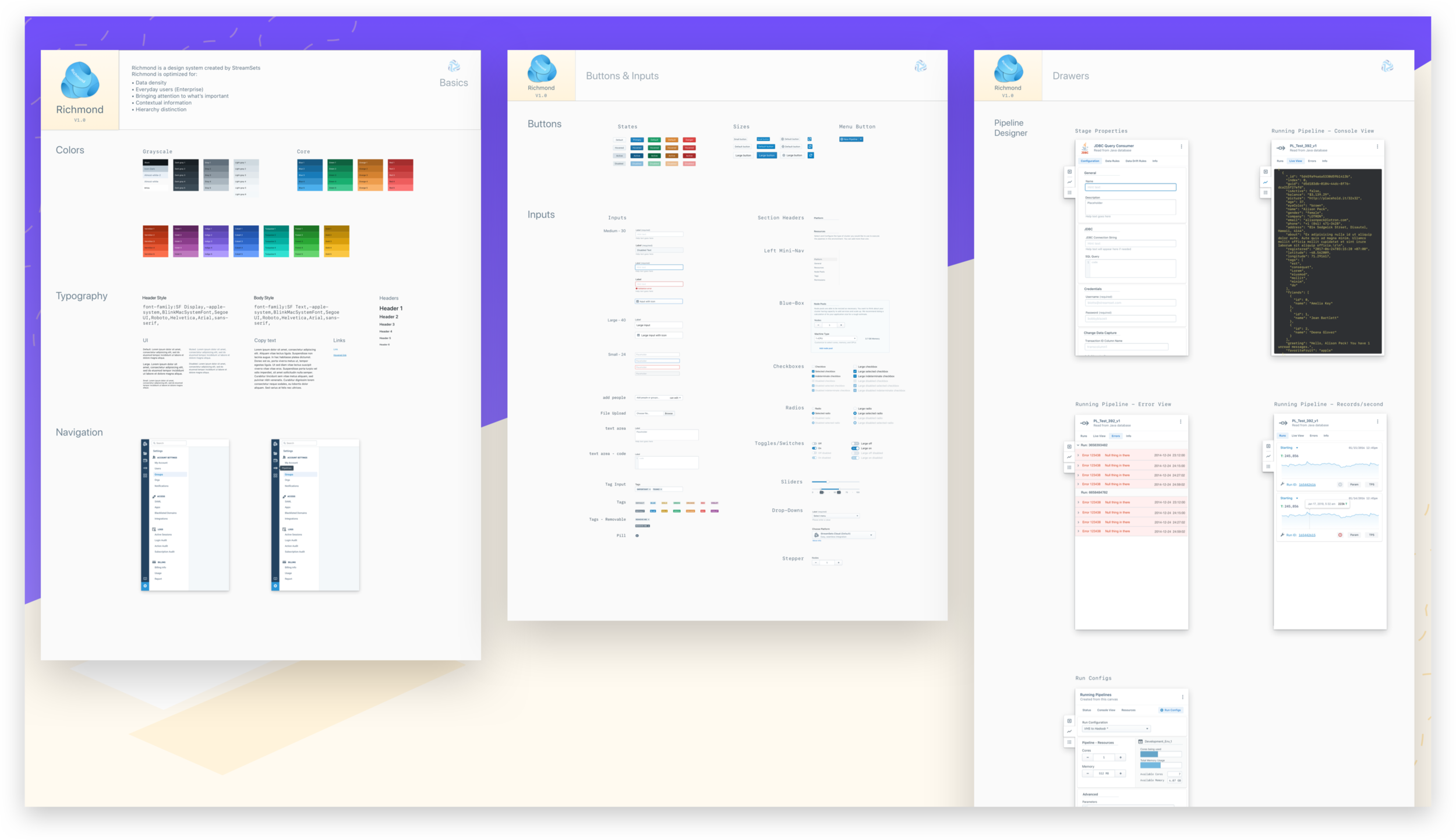Select the Large radio option
The image size is (1456, 840).
pyautogui.click(x=855, y=409)
